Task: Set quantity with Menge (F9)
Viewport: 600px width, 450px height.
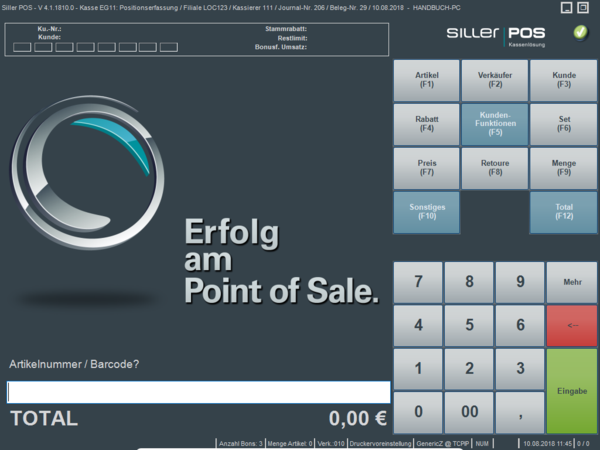Action: [x=563, y=167]
